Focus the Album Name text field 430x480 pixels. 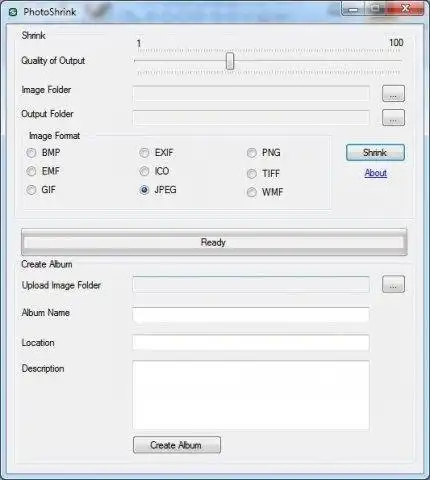click(x=251, y=314)
